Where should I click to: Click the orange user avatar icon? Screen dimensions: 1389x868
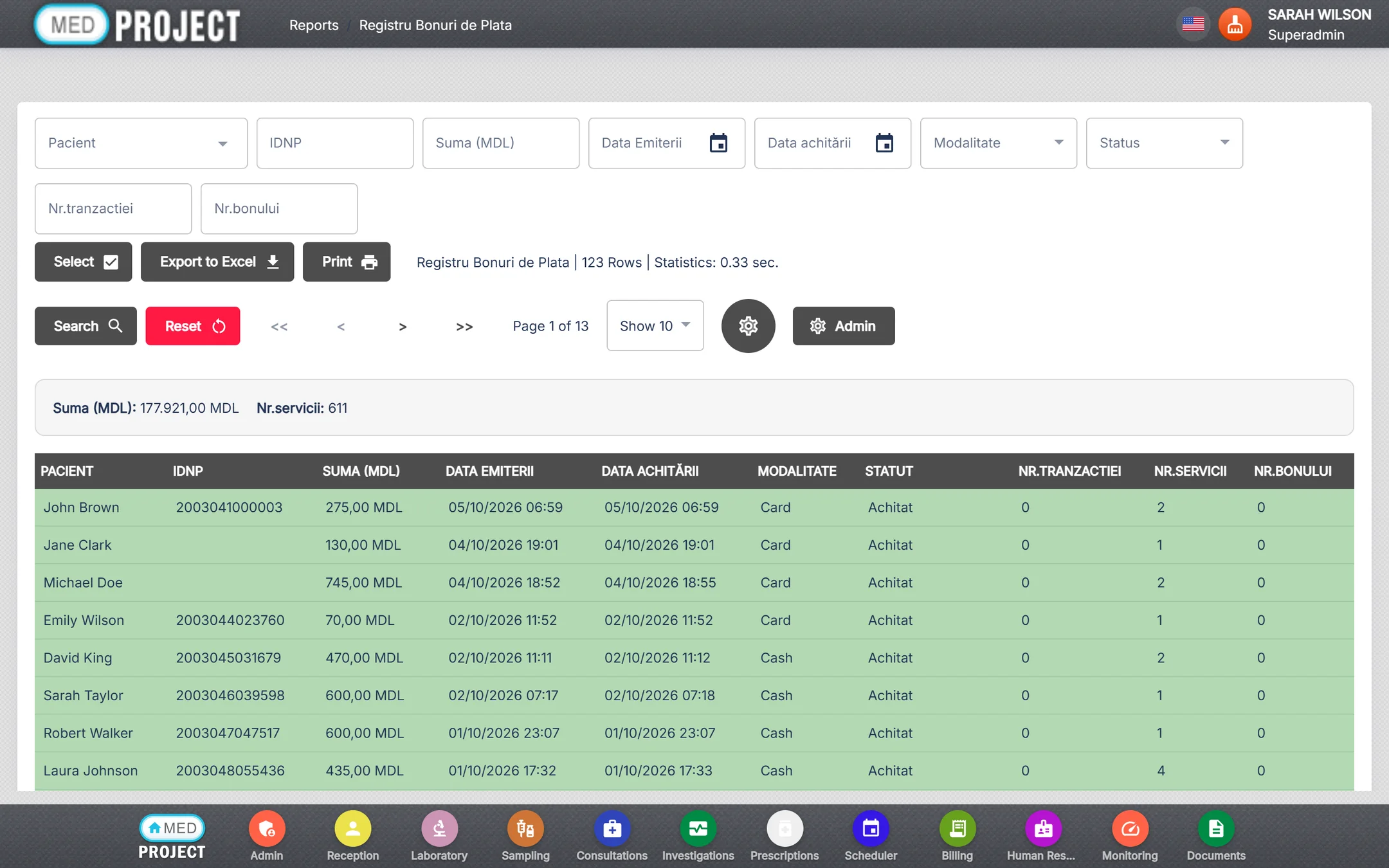(x=1235, y=24)
